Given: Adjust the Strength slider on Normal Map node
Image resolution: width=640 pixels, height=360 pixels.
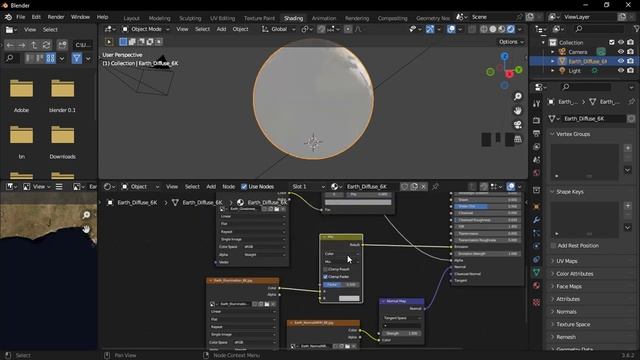Looking at the screenshot, I should tap(402, 333).
